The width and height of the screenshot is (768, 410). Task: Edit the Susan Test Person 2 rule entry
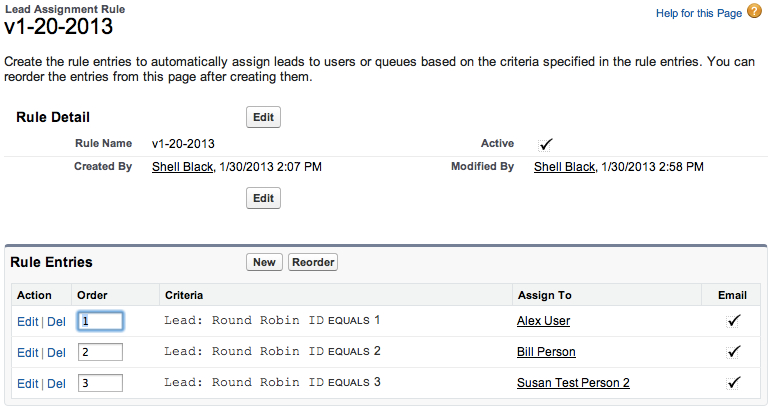tap(27, 384)
